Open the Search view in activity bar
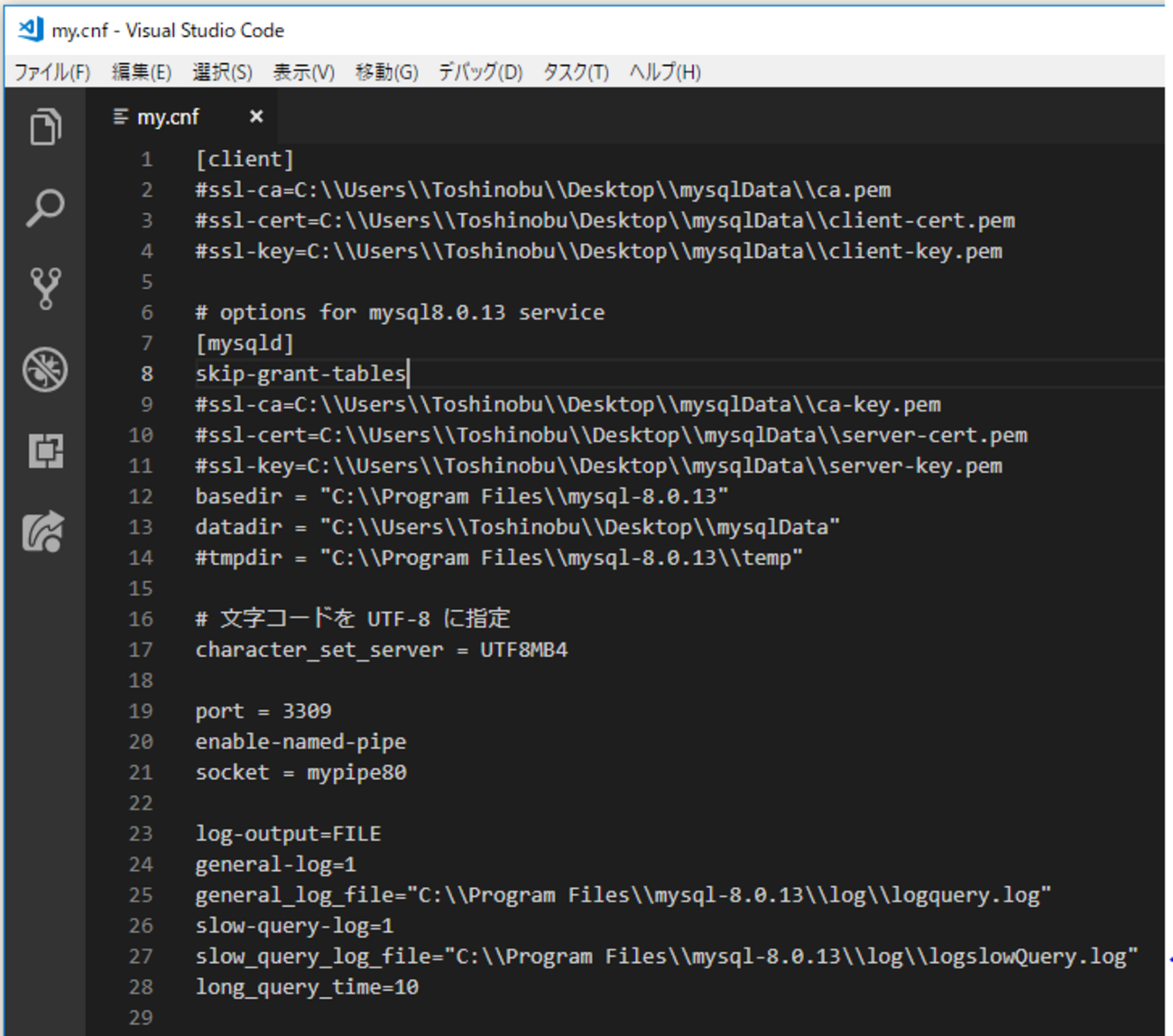The image size is (1173, 1036). click(x=45, y=208)
